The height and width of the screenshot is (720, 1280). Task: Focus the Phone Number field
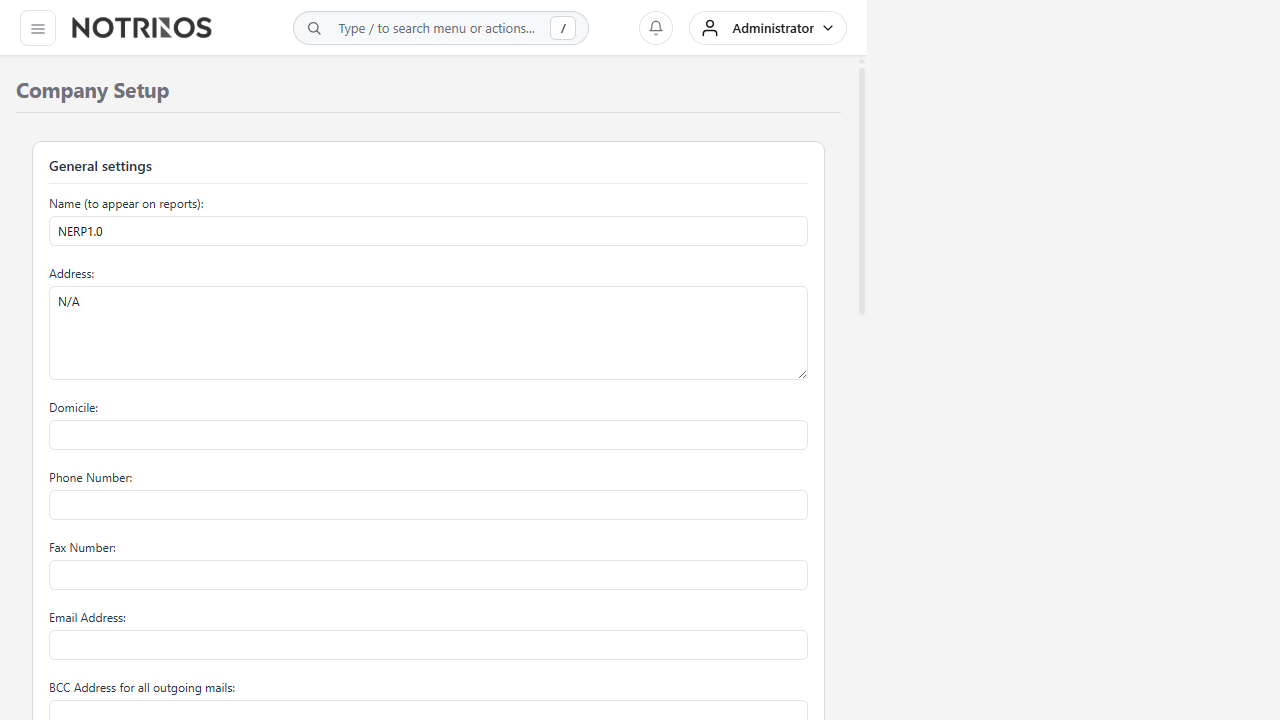coord(428,505)
